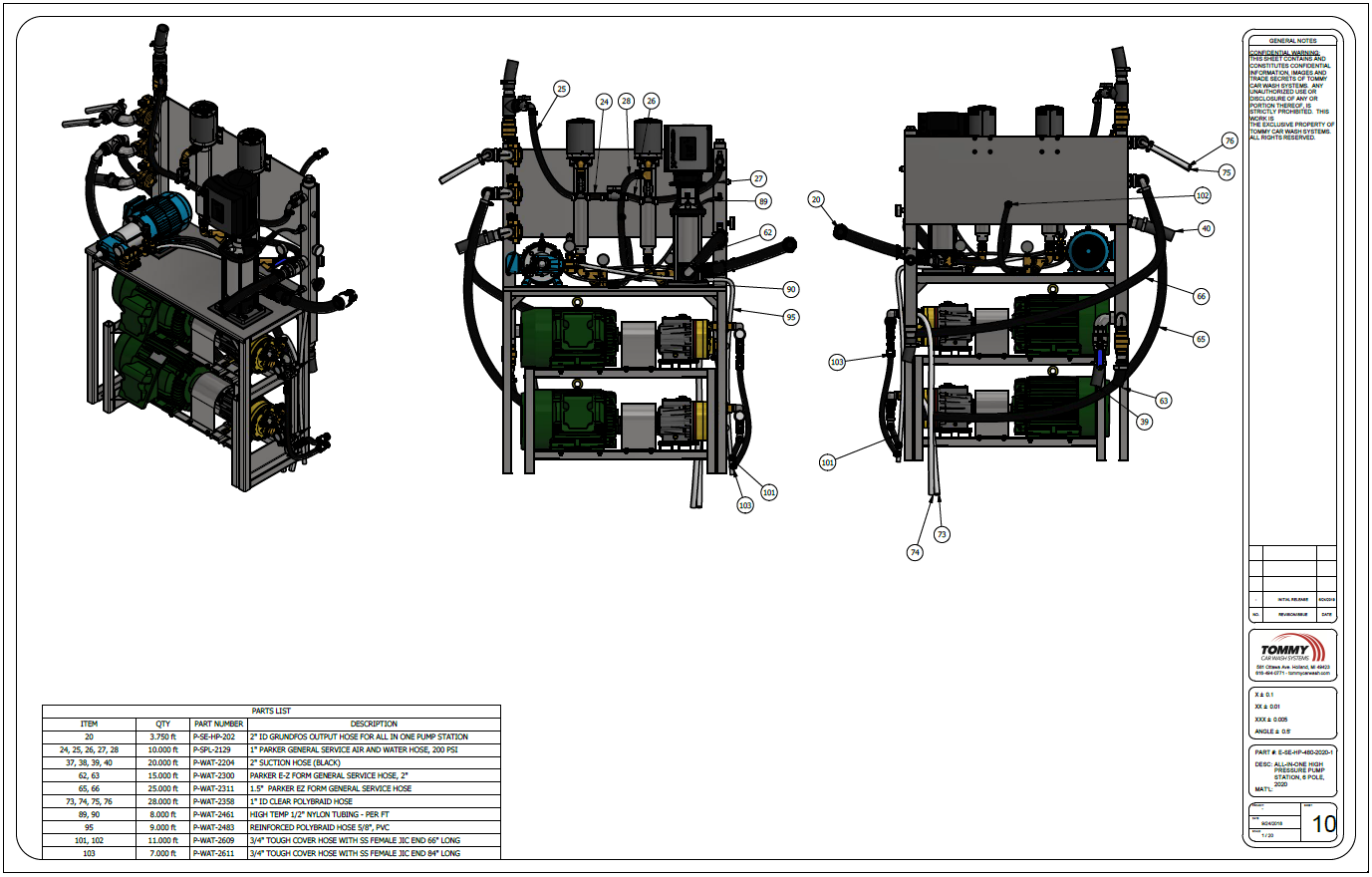Click the ITEM column header
The height and width of the screenshot is (877, 1372).
pos(90,724)
